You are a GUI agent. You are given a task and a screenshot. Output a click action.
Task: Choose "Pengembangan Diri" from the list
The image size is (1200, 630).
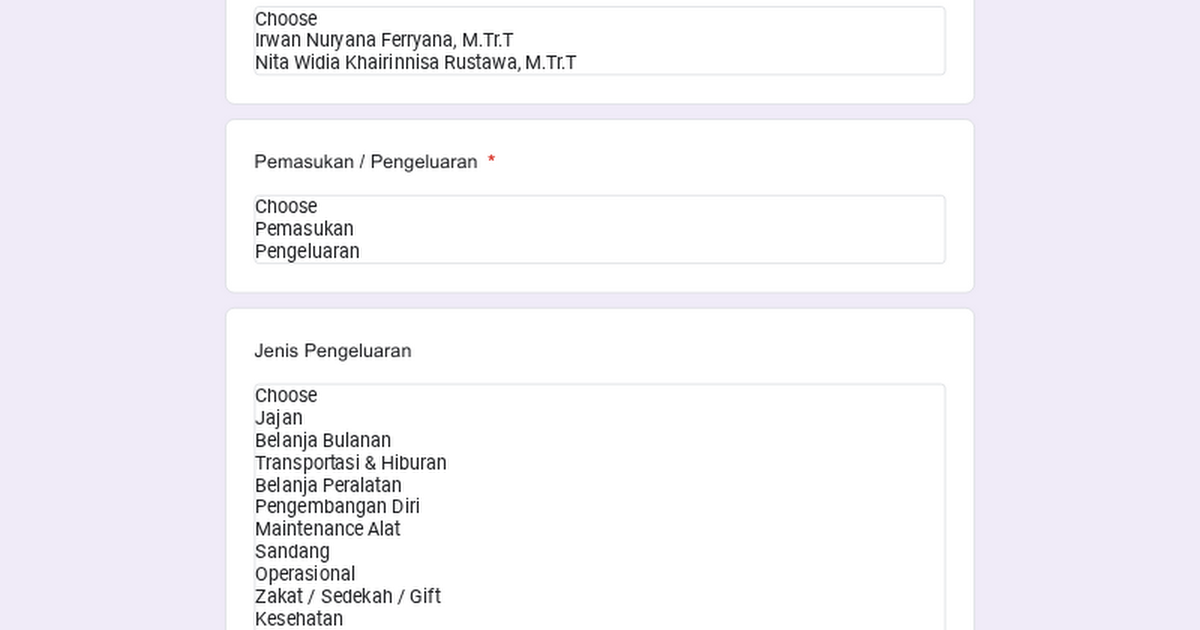point(337,507)
